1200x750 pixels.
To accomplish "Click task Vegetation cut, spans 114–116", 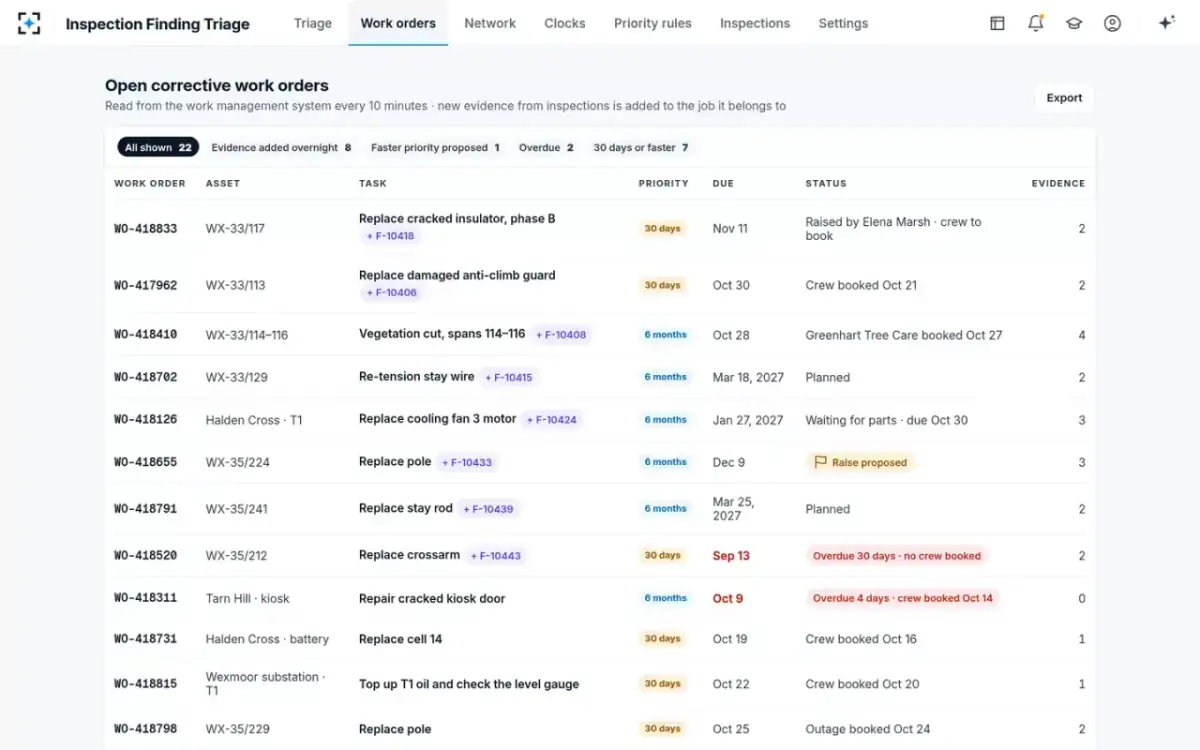I will pyautogui.click(x=442, y=334).
